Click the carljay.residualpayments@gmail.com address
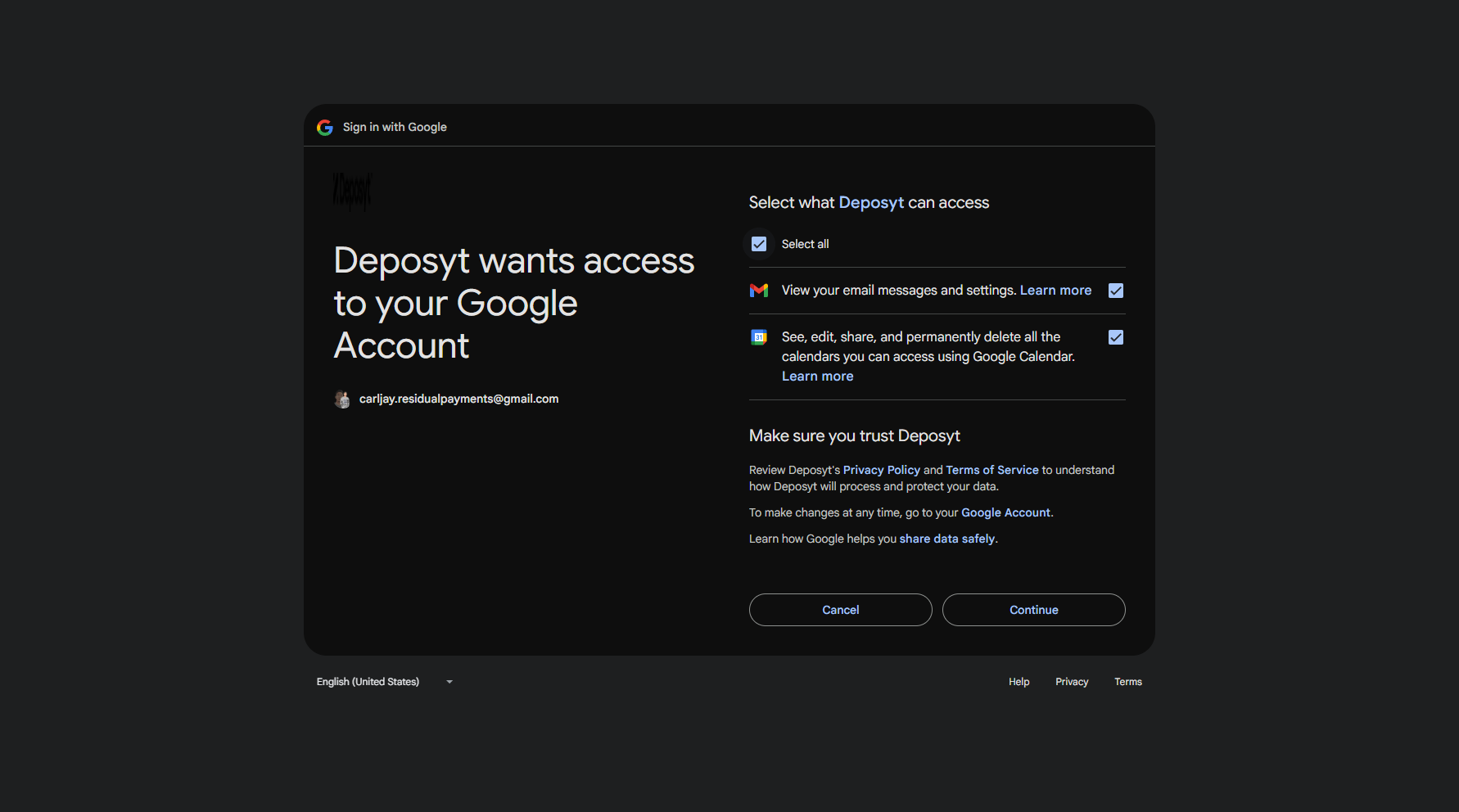Screen dimensions: 1459x812 click(x=458, y=399)
